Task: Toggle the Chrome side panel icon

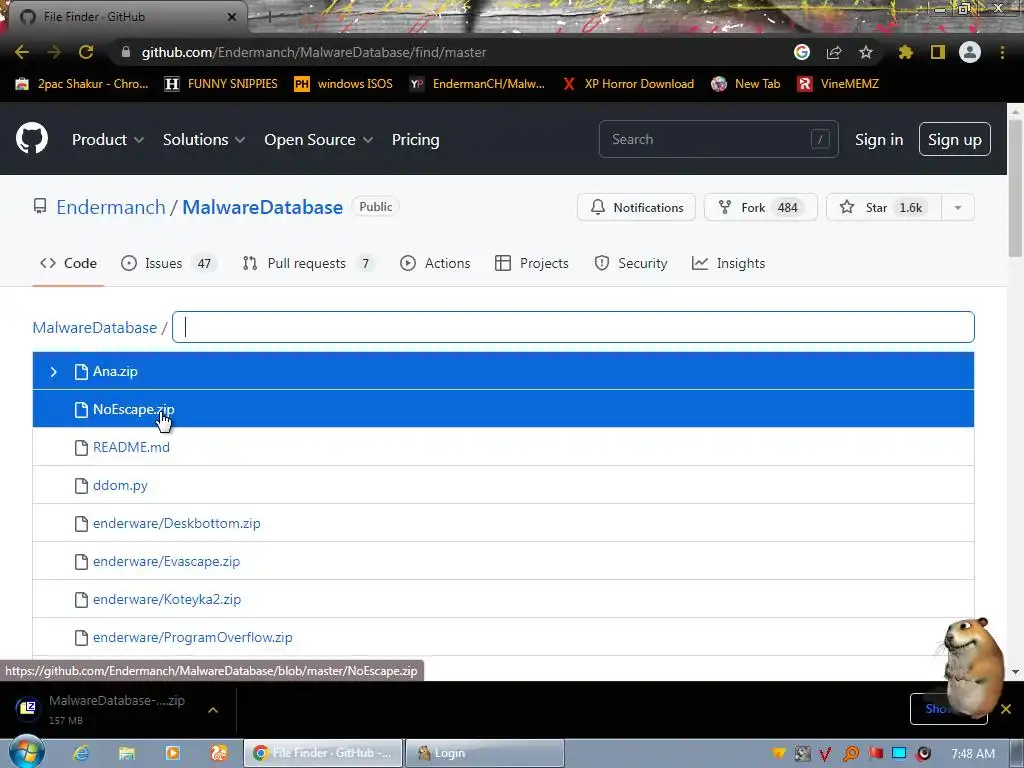Action: [938, 52]
